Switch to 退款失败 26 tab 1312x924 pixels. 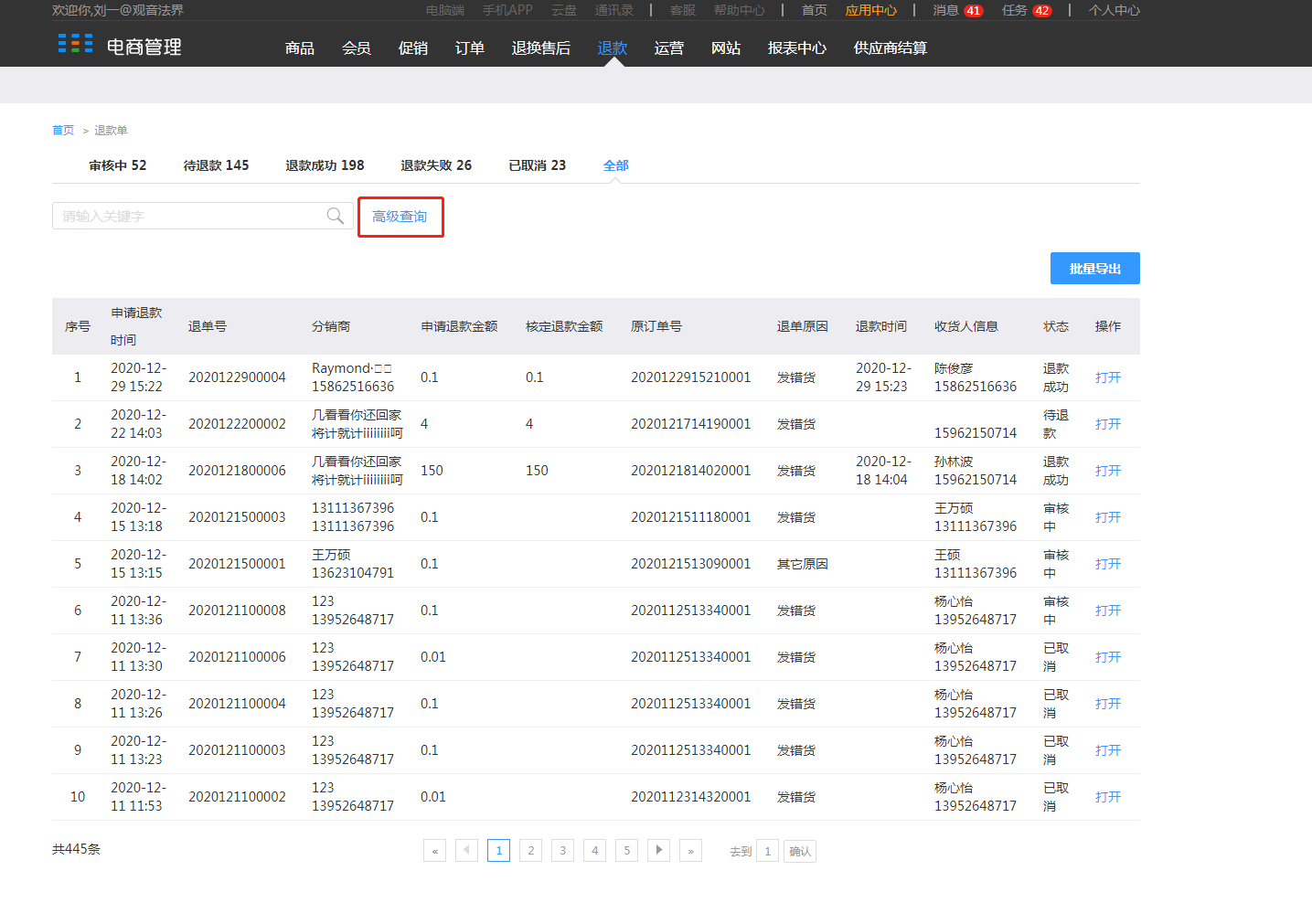pyautogui.click(x=436, y=165)
